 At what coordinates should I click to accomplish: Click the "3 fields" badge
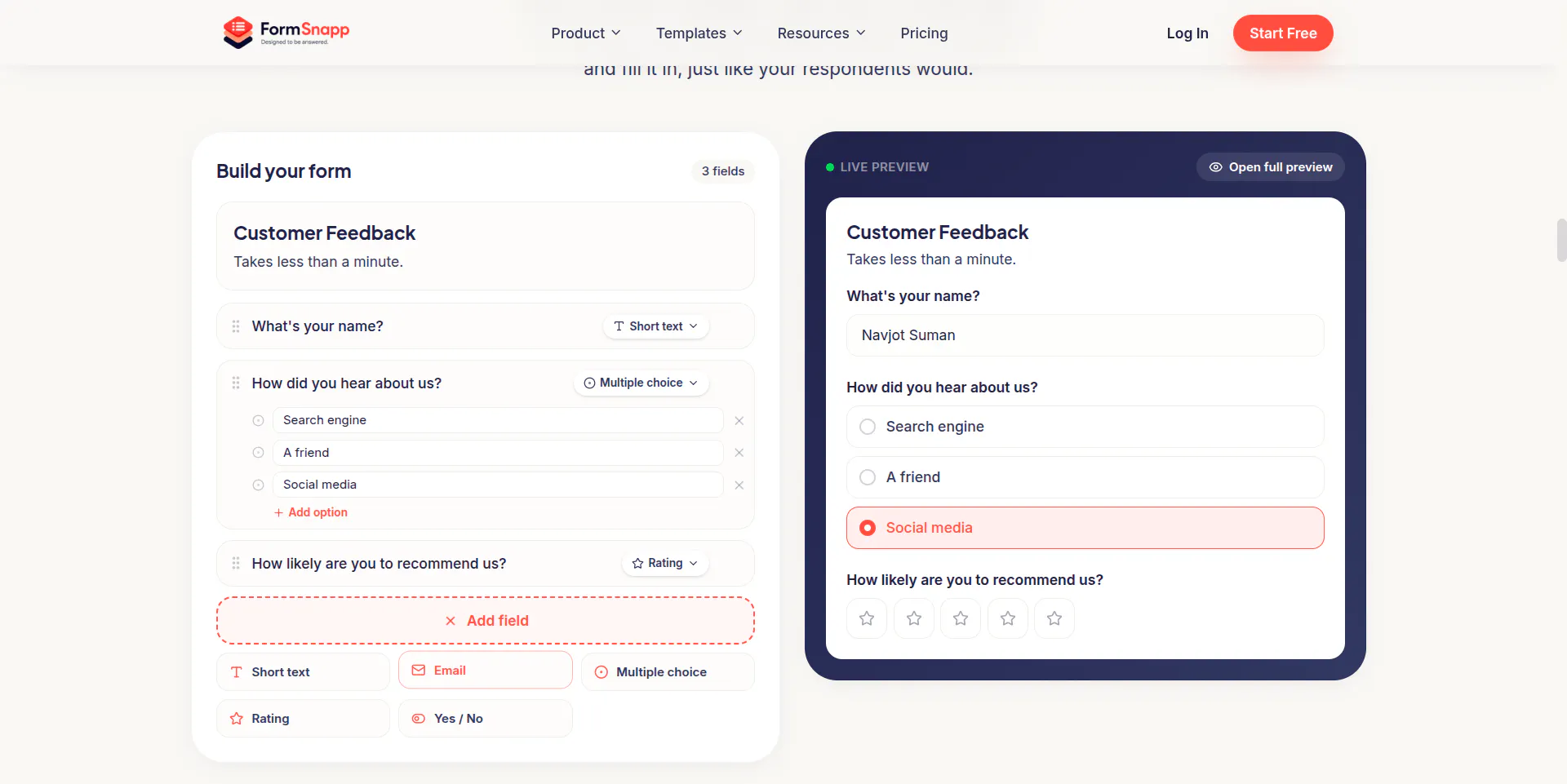point(723,171)
